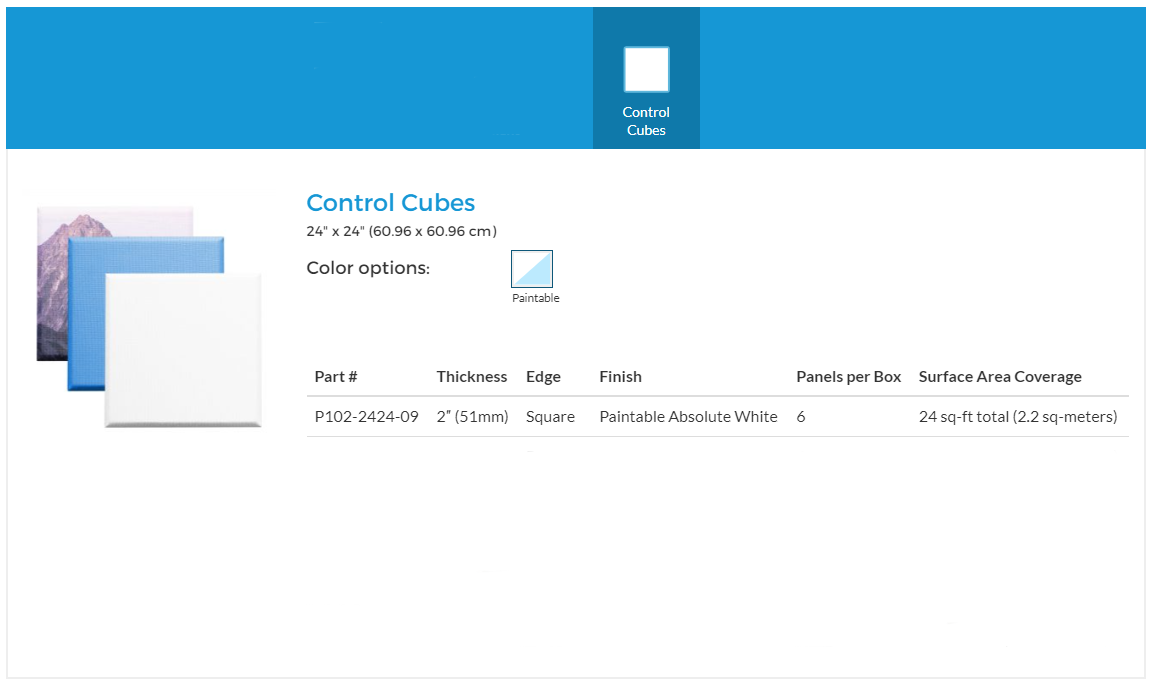This screenshot has width=1153, height=684.
Task: Click the Part # column header
Action: point(335,377)
